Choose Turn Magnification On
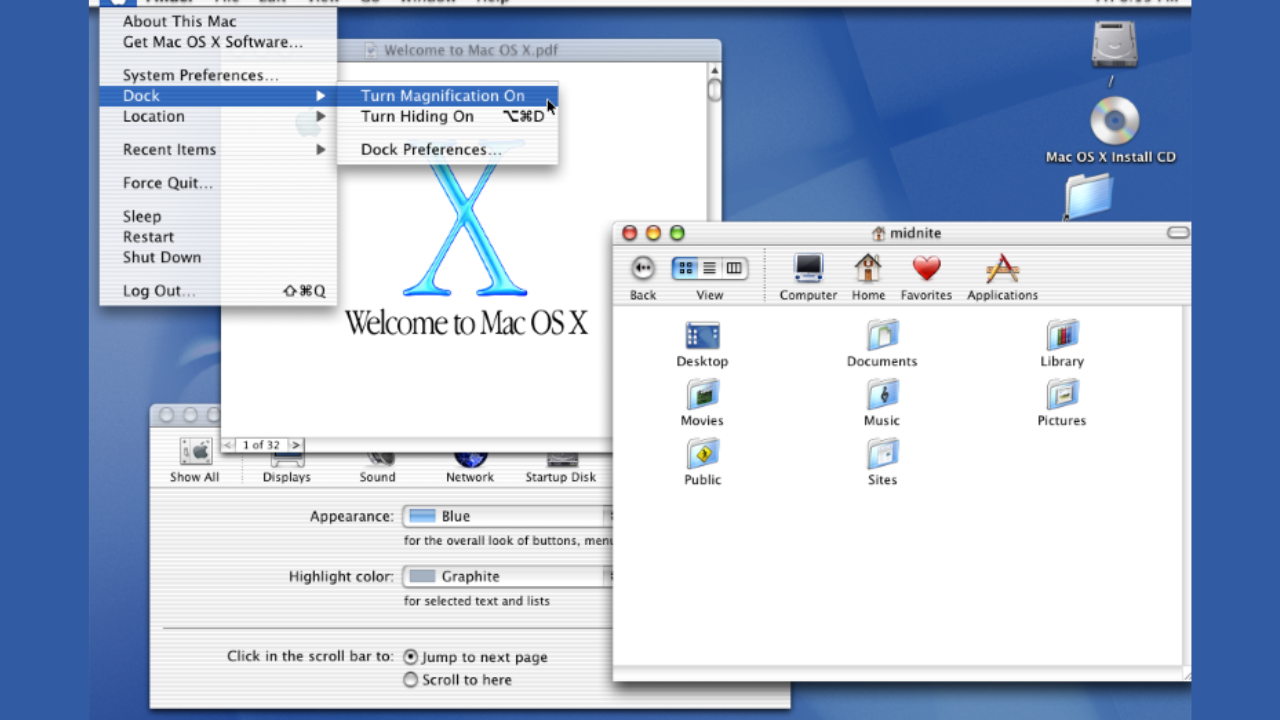The width and height of the screenshot is (1280, 720). click(443, 96)
